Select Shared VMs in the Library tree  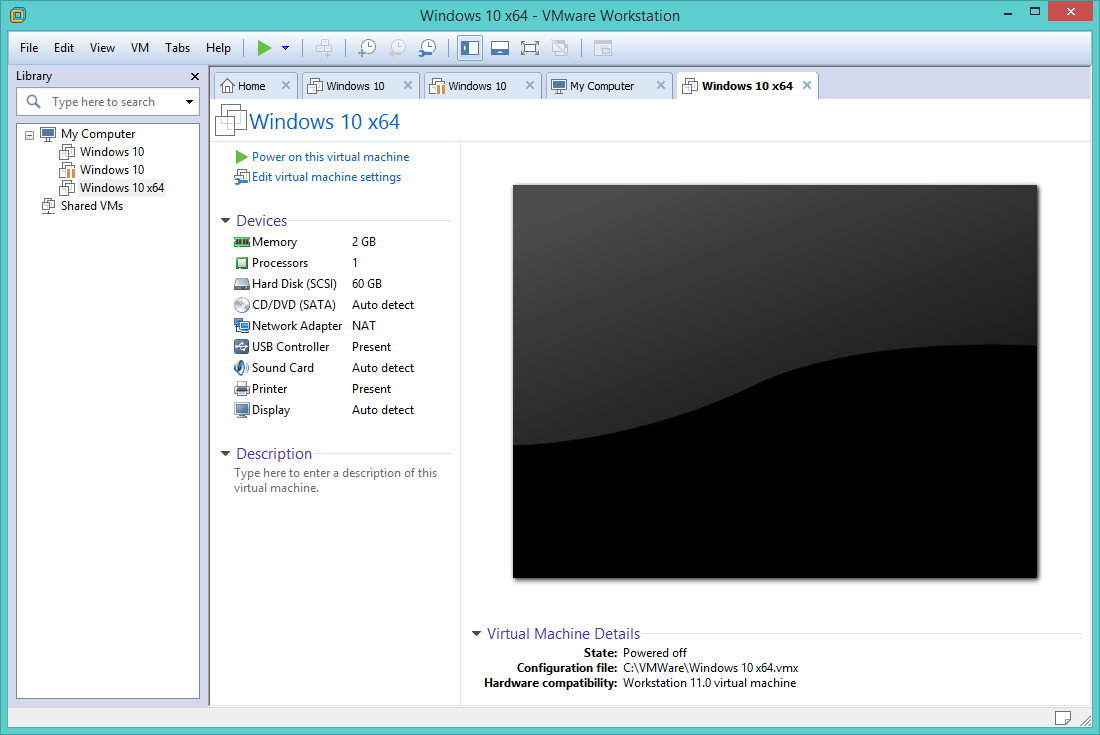(x=91, y=205)
